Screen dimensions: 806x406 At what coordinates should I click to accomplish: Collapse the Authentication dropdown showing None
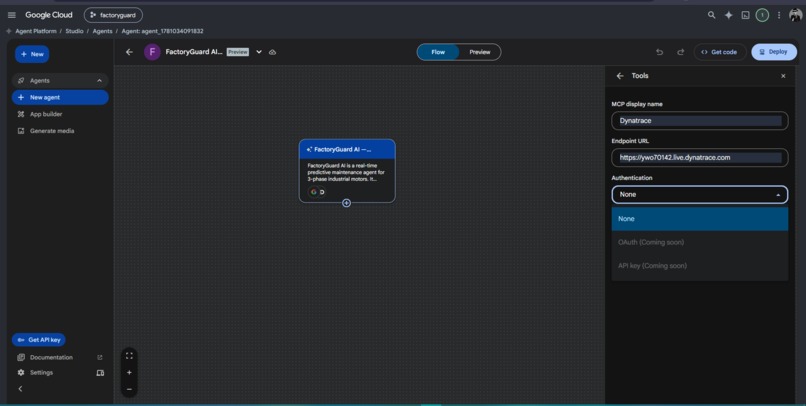700,195
